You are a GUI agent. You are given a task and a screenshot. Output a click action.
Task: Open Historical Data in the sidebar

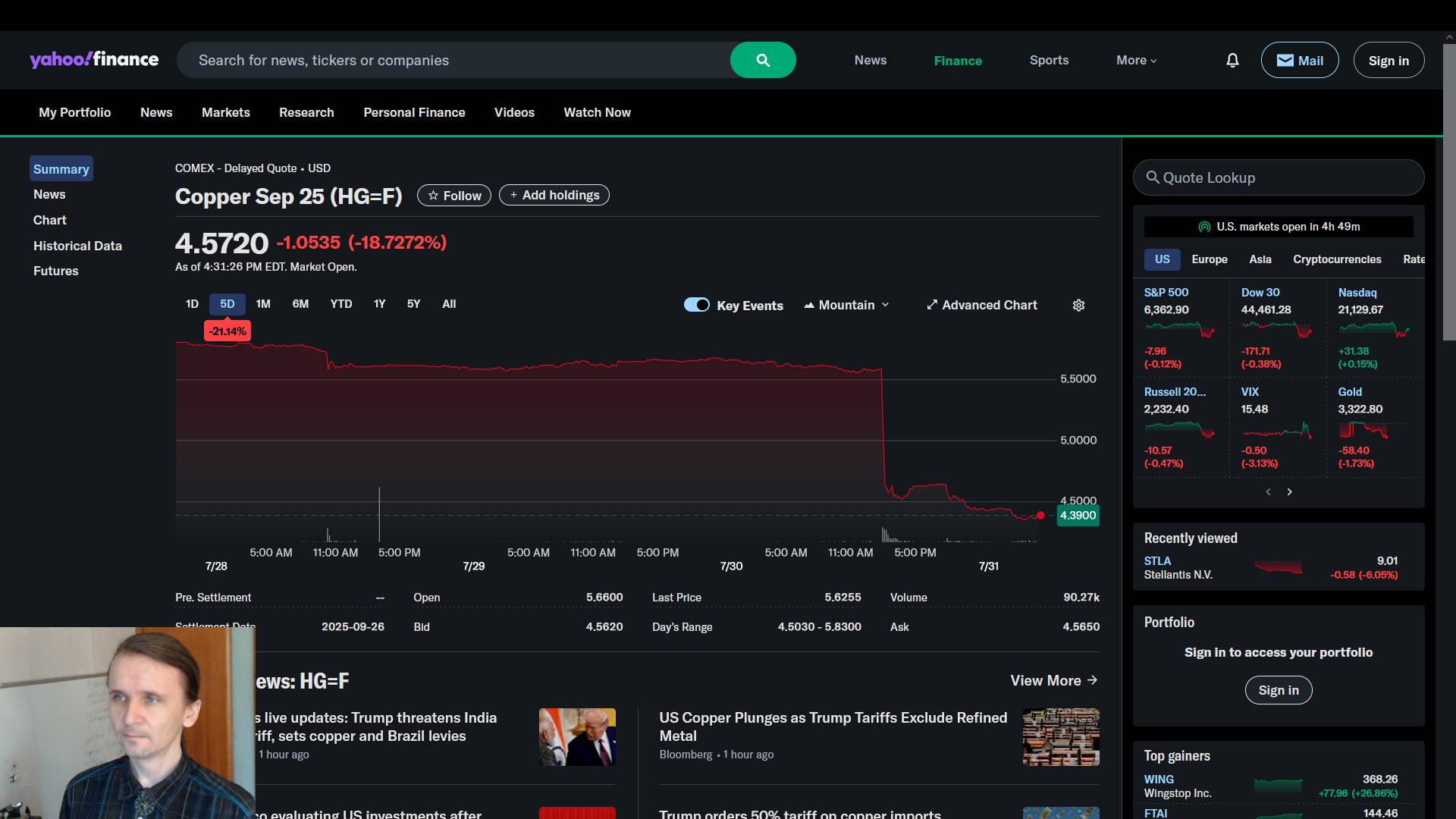point(77,246)
